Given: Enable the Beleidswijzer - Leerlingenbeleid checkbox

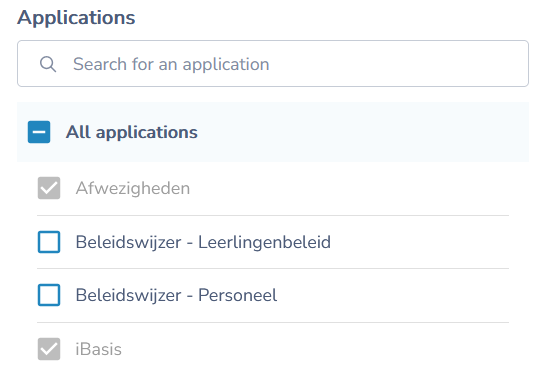Looking at the screenshot, I should point(49,242).
